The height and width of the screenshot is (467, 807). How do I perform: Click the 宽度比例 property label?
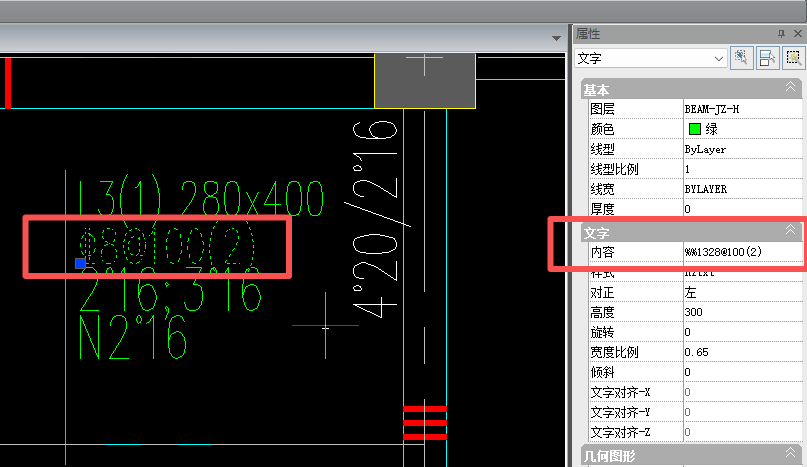[615, 352]
